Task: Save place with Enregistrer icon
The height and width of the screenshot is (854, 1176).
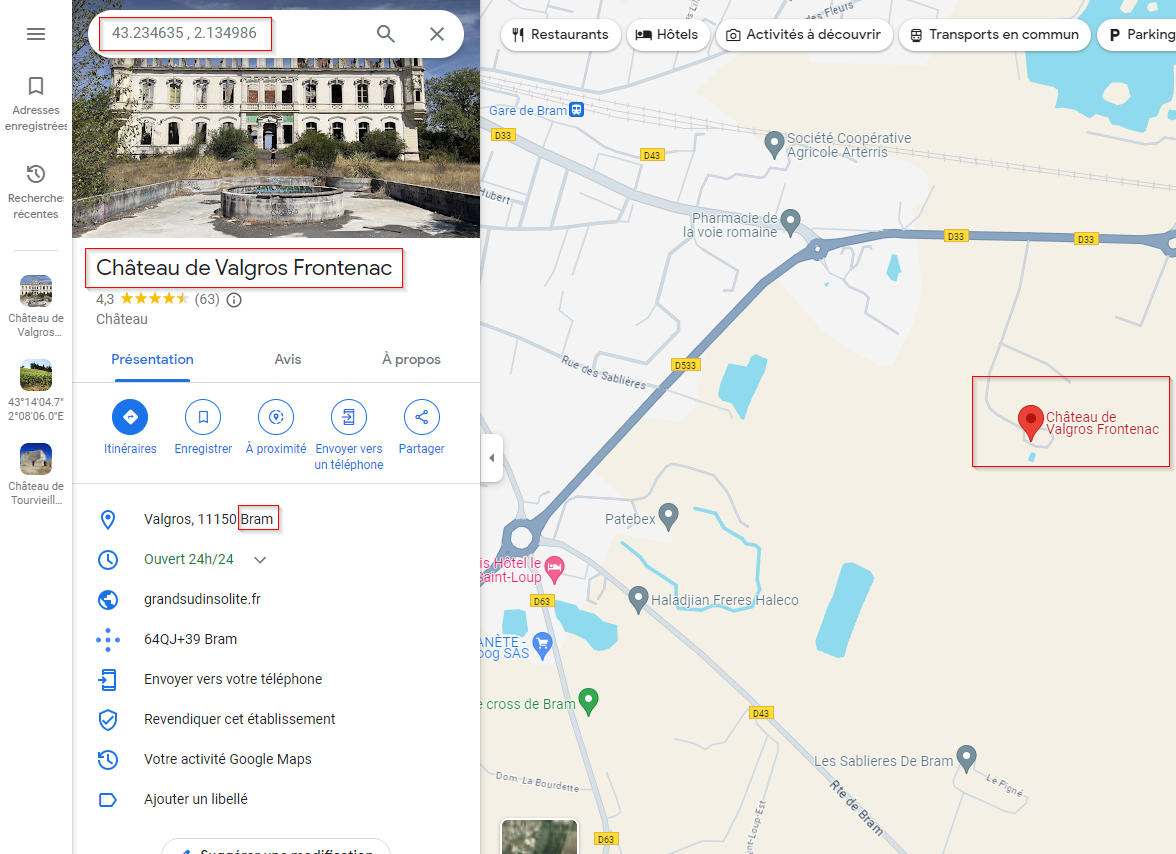Action: [x=203, y=417]
